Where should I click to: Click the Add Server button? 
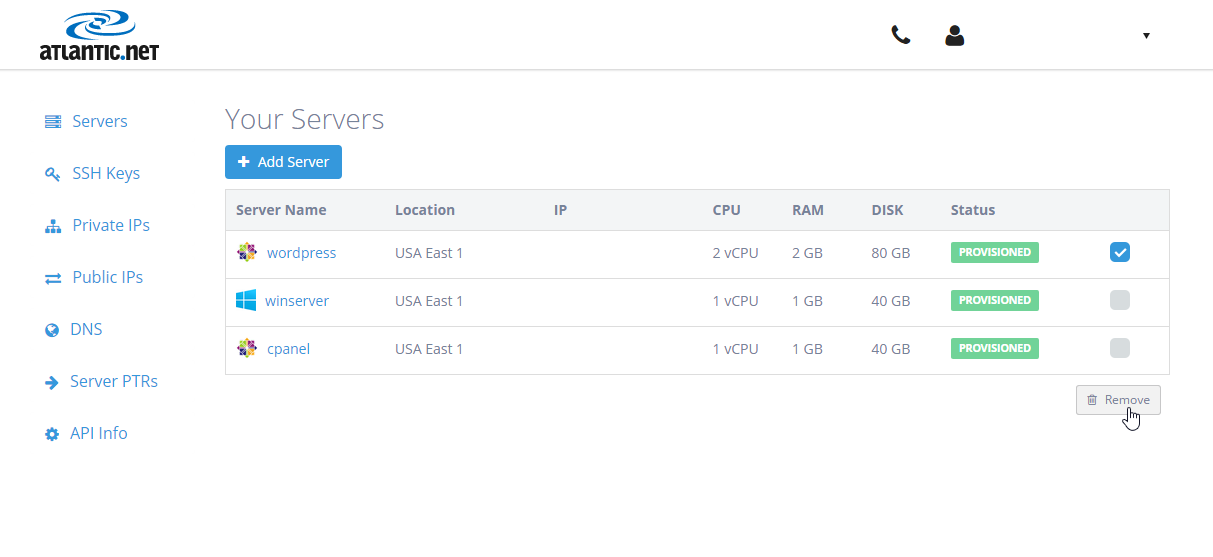pyautogui.click(x=283, y=162)
